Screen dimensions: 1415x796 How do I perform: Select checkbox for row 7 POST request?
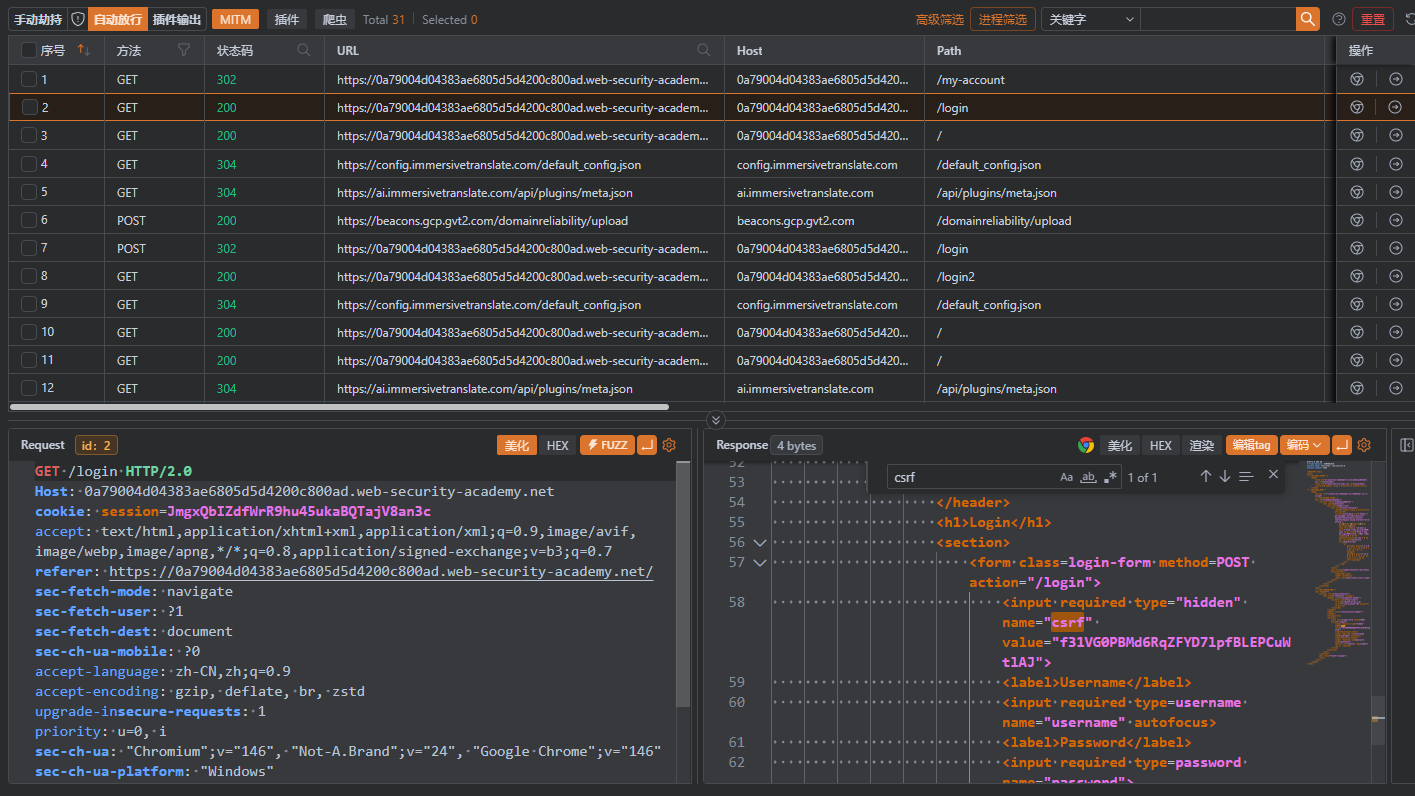[x=30, y=248]
